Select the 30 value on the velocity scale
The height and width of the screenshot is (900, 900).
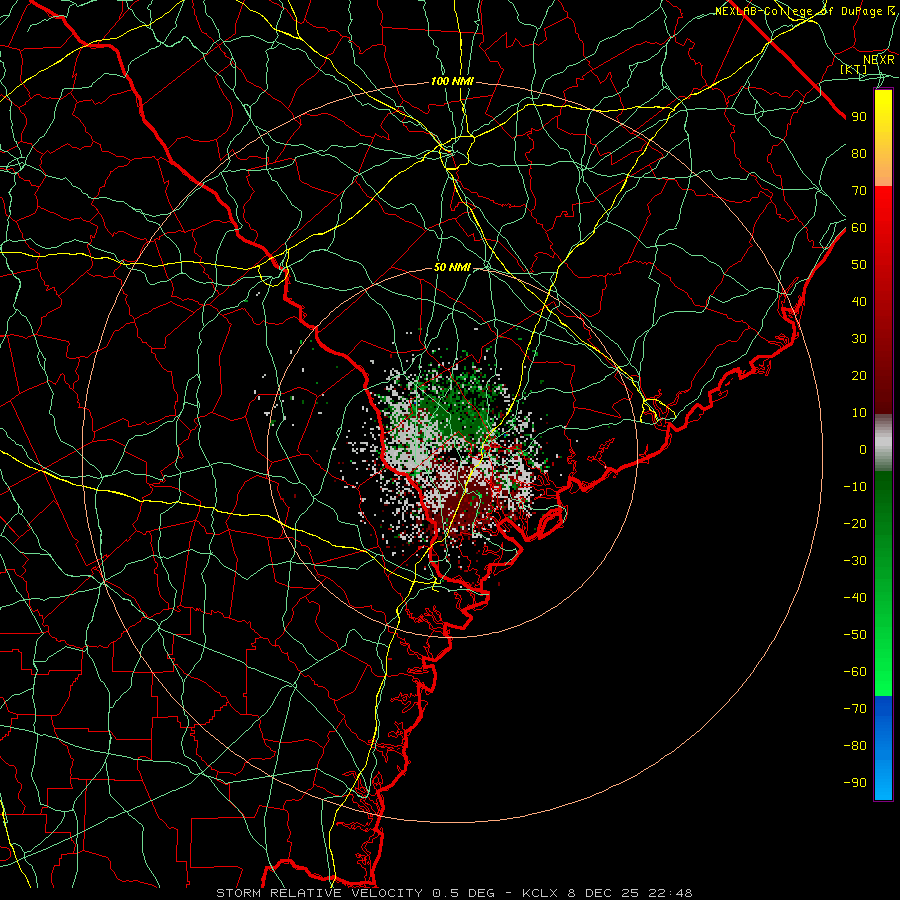click(x=859, y=339)
